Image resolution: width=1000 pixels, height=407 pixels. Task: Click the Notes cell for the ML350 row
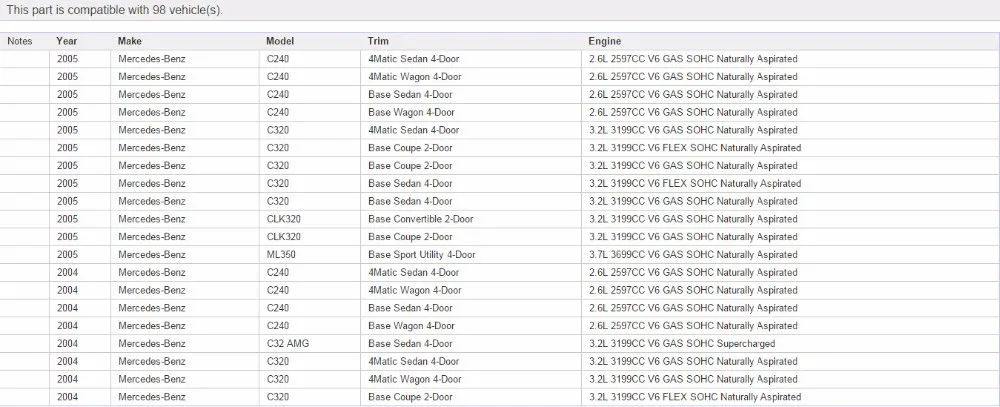pos(25,255)
